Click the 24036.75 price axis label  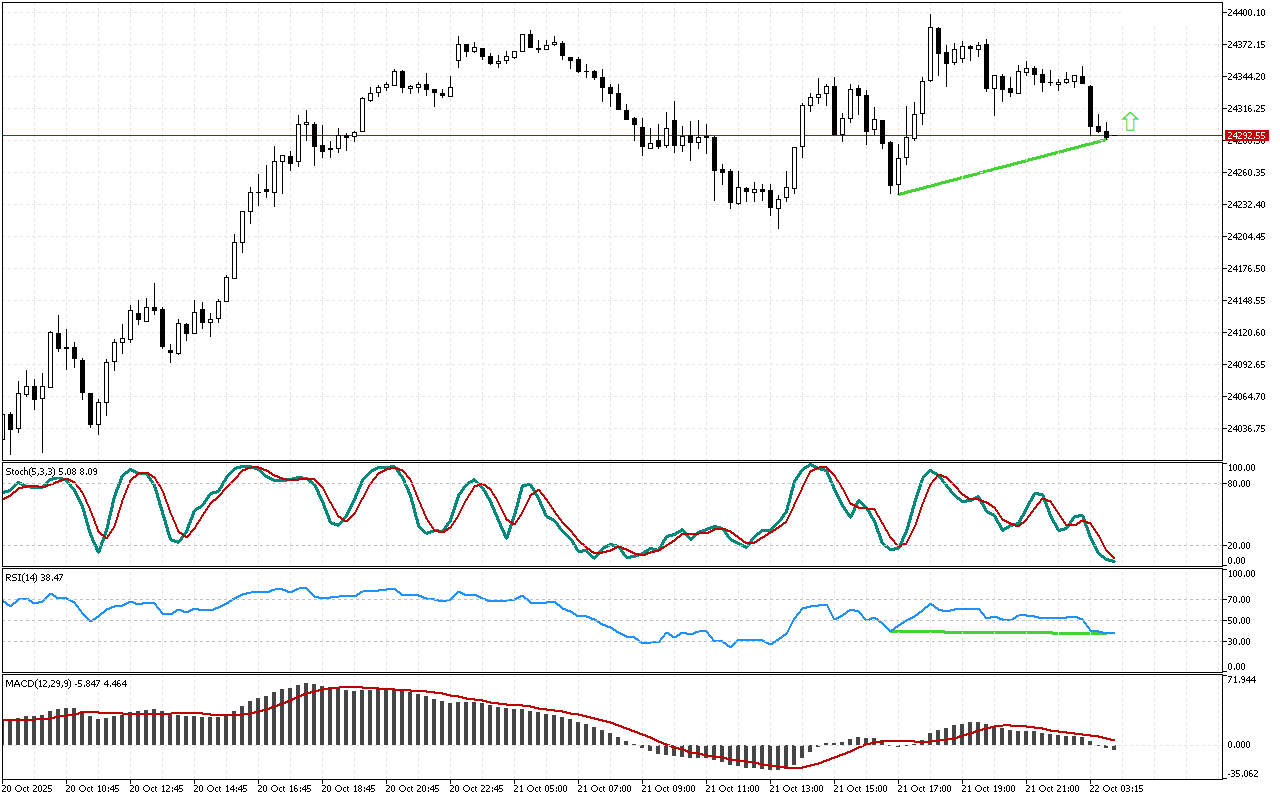(x=1246, y=429)
